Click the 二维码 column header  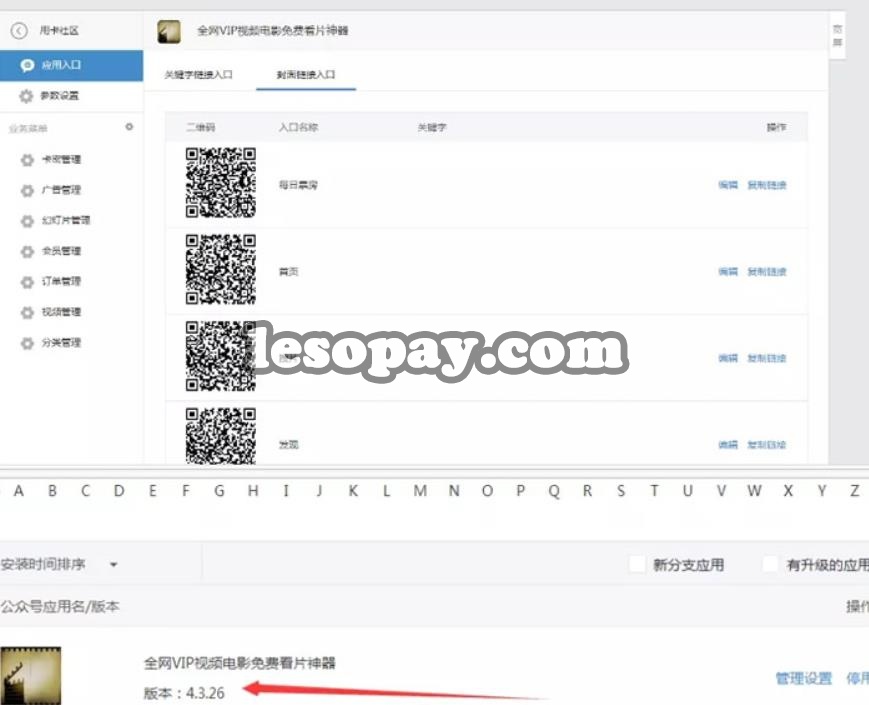tap(201, 127)
